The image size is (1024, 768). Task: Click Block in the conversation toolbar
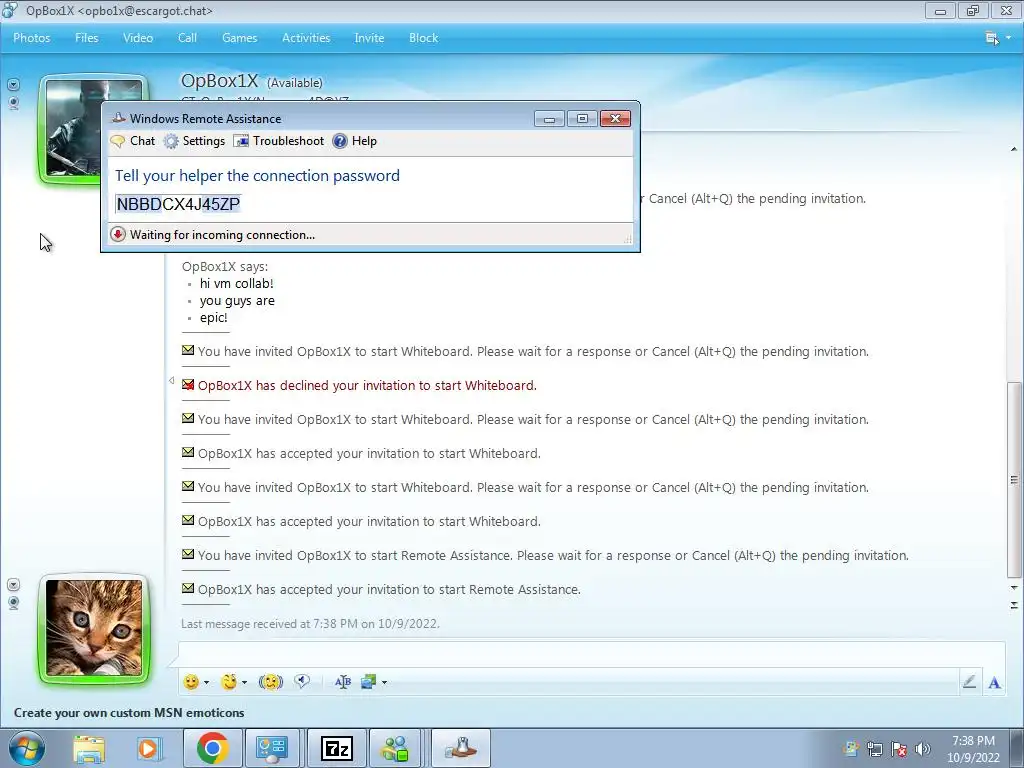(423, 38)
